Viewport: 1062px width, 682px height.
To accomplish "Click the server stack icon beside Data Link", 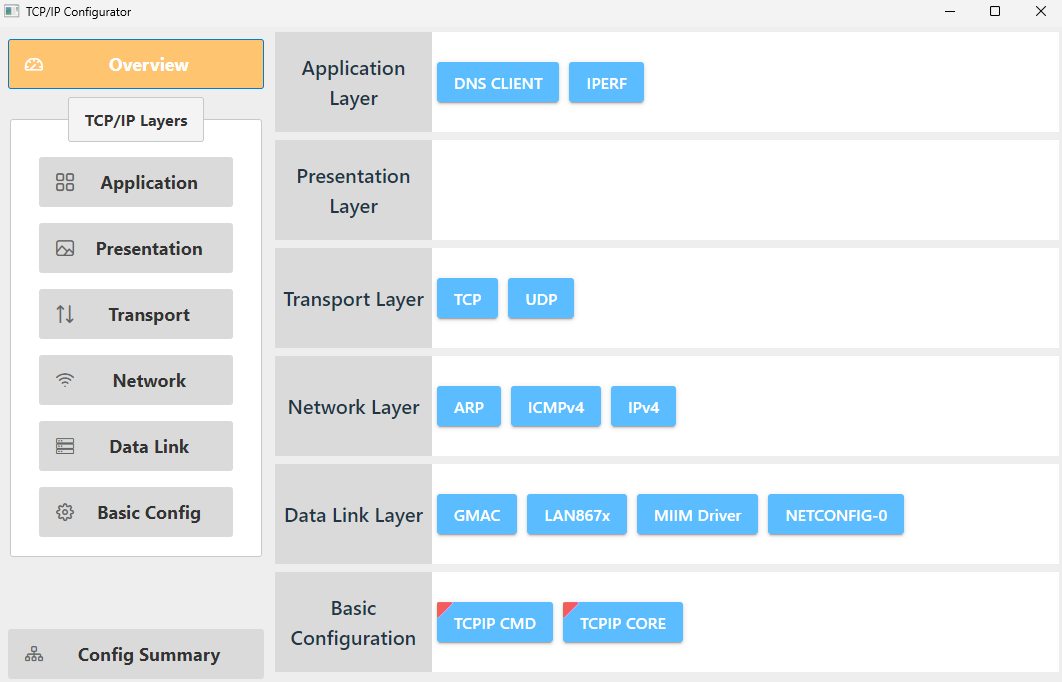I will tap(65, 446).
